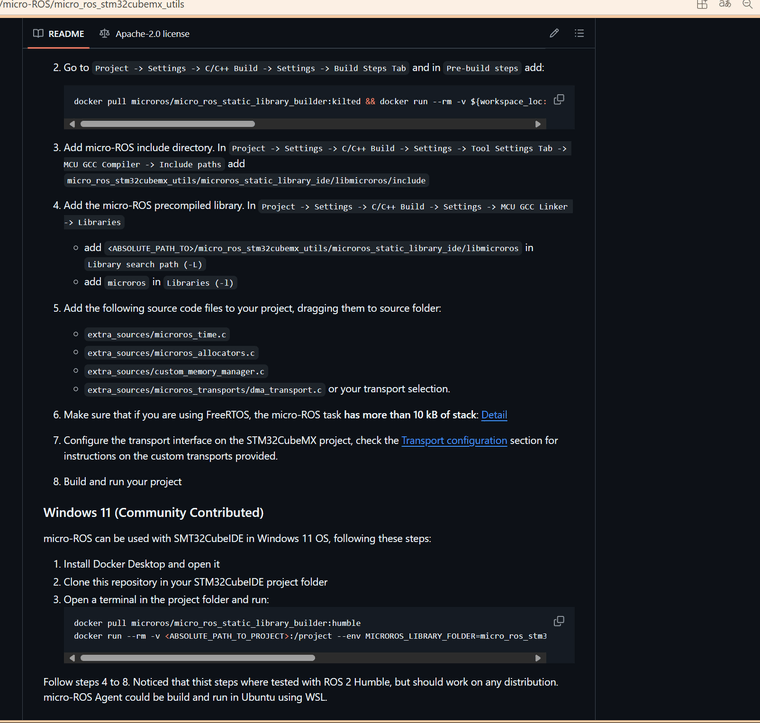The image size is (760, 723).
Task: Click the humble code block scrollbar thumb
Action: [x=198, y=658]
